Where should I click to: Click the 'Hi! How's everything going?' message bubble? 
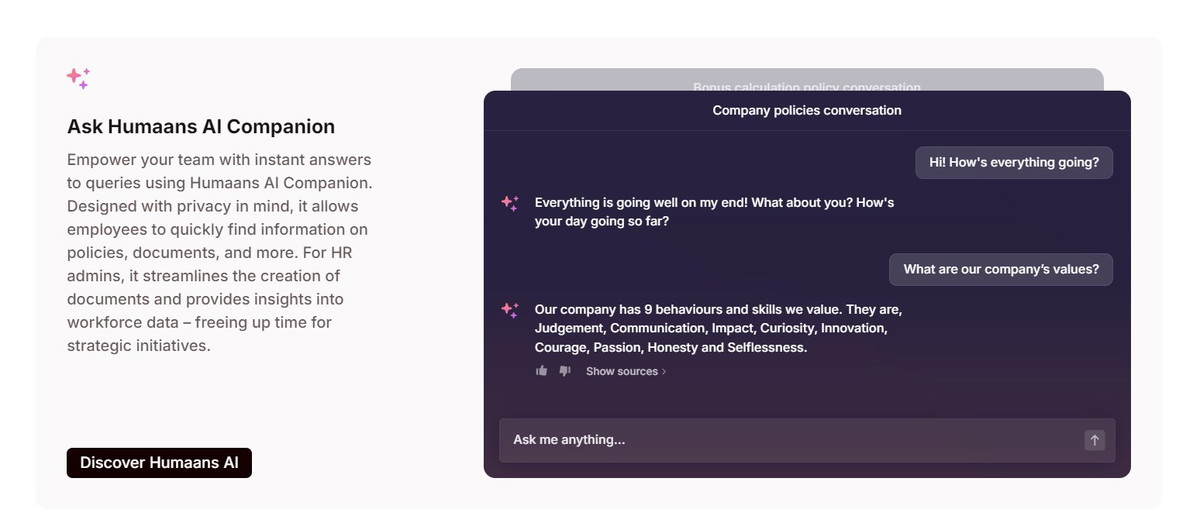pos(1013,163)
